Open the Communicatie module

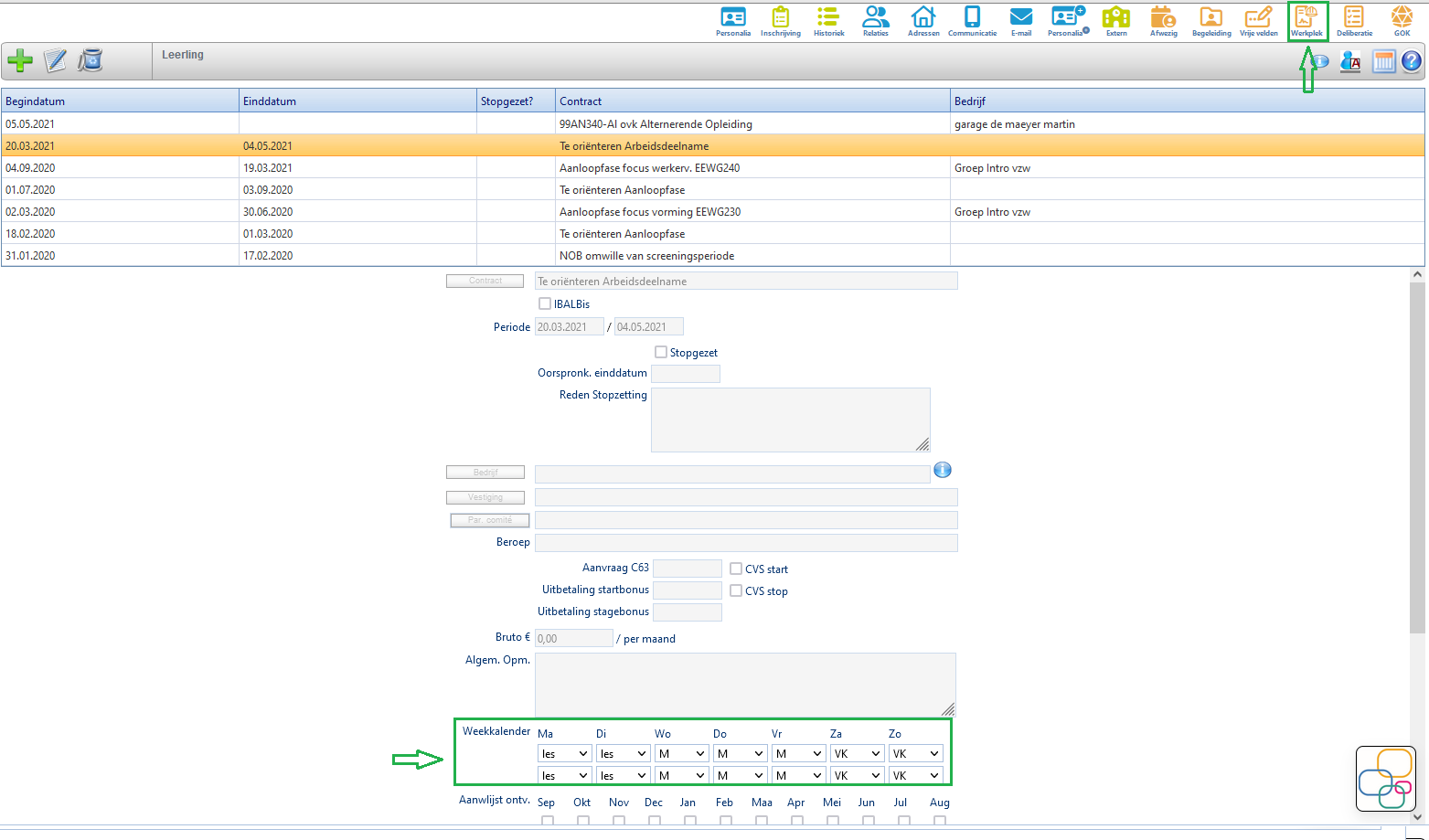point(972,22)
